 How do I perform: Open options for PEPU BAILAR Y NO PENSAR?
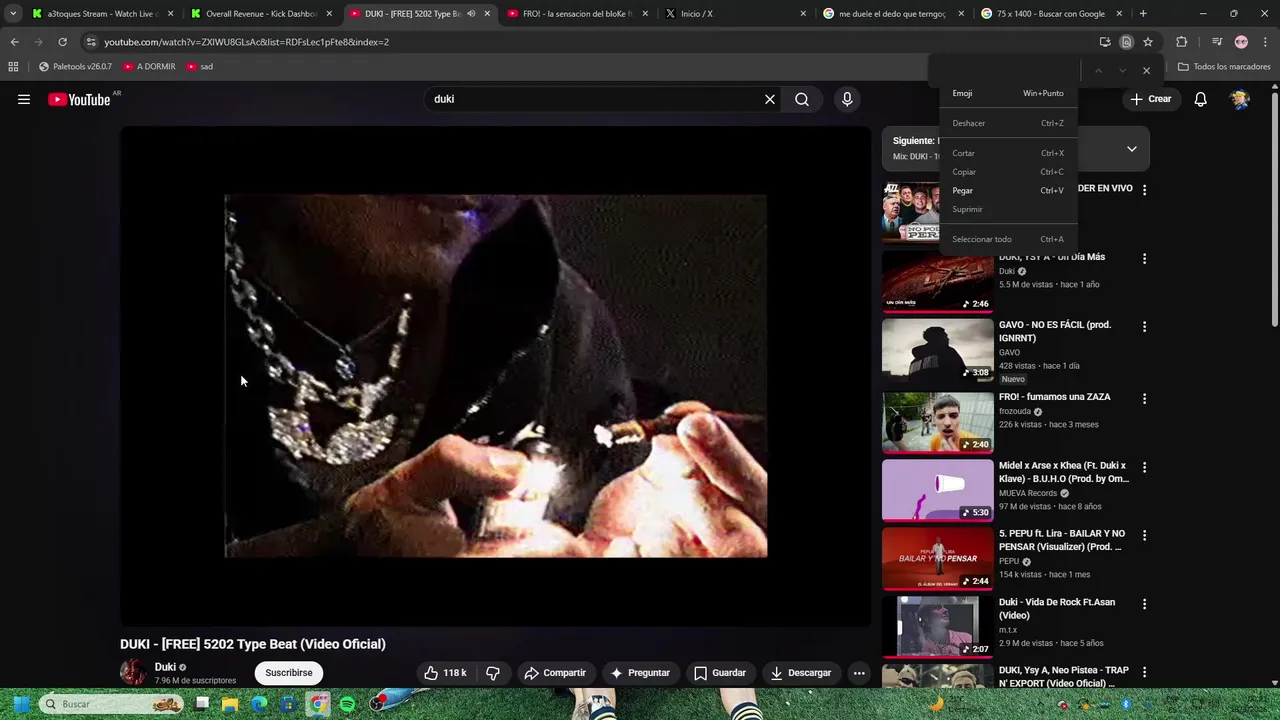pyautogui.click(x=1145, y=535)
